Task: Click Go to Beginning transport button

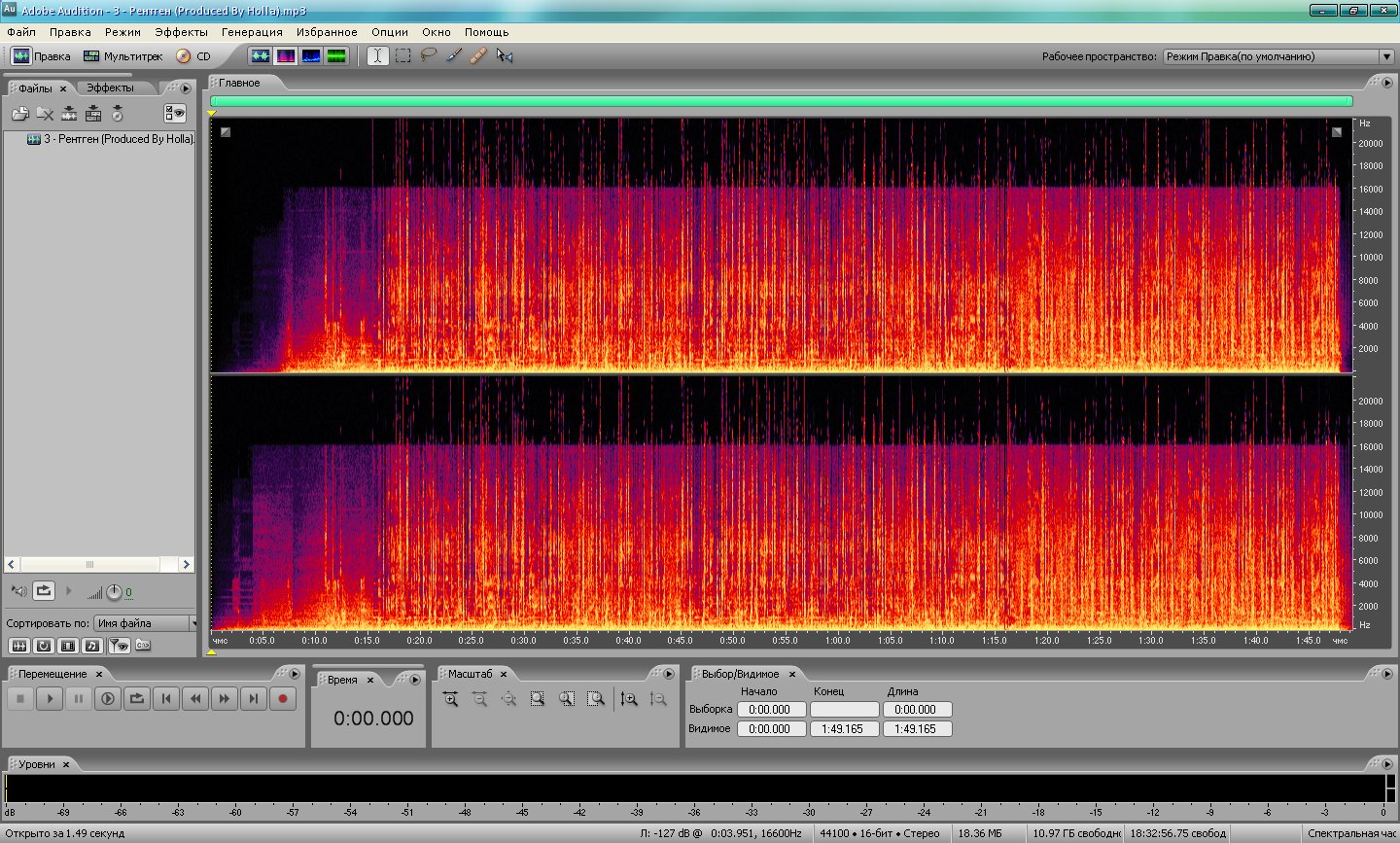Action: pyautogui.click(x=166, y=698)
